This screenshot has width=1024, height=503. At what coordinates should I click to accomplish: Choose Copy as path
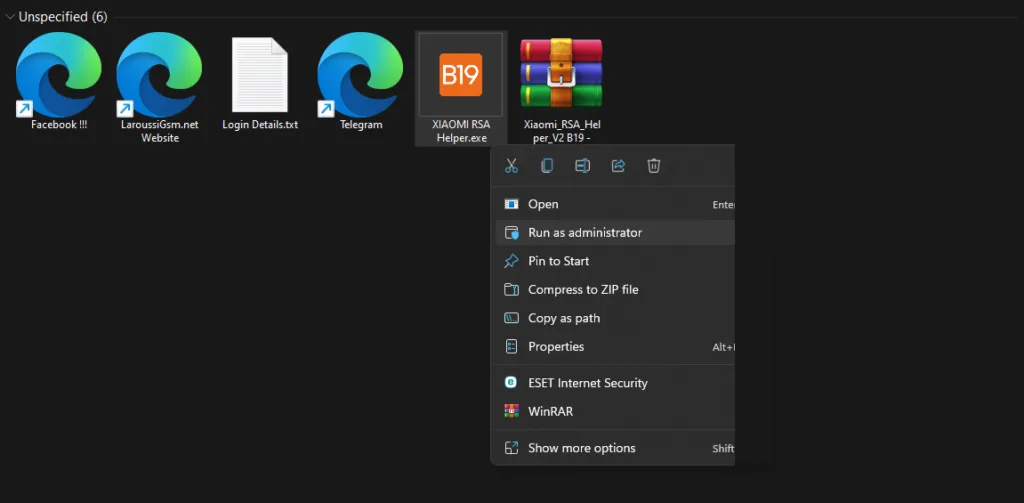615,318
